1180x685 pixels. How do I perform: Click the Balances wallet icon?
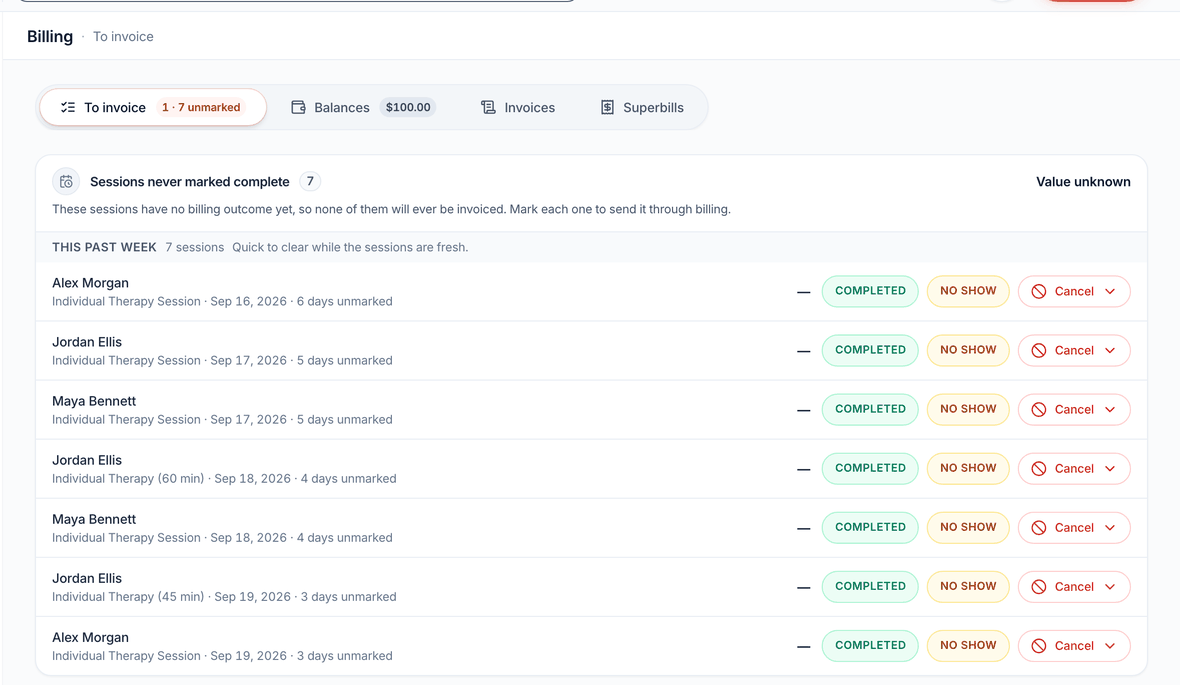click(x=298, y=108)
